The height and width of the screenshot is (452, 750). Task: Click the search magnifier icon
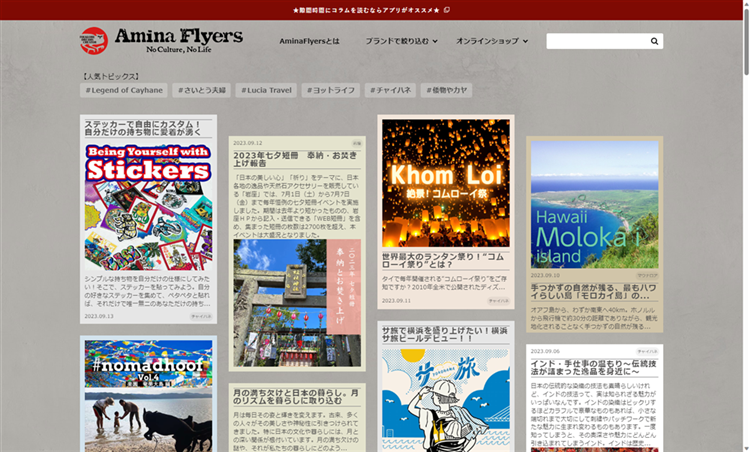click(x=654, y=41)
